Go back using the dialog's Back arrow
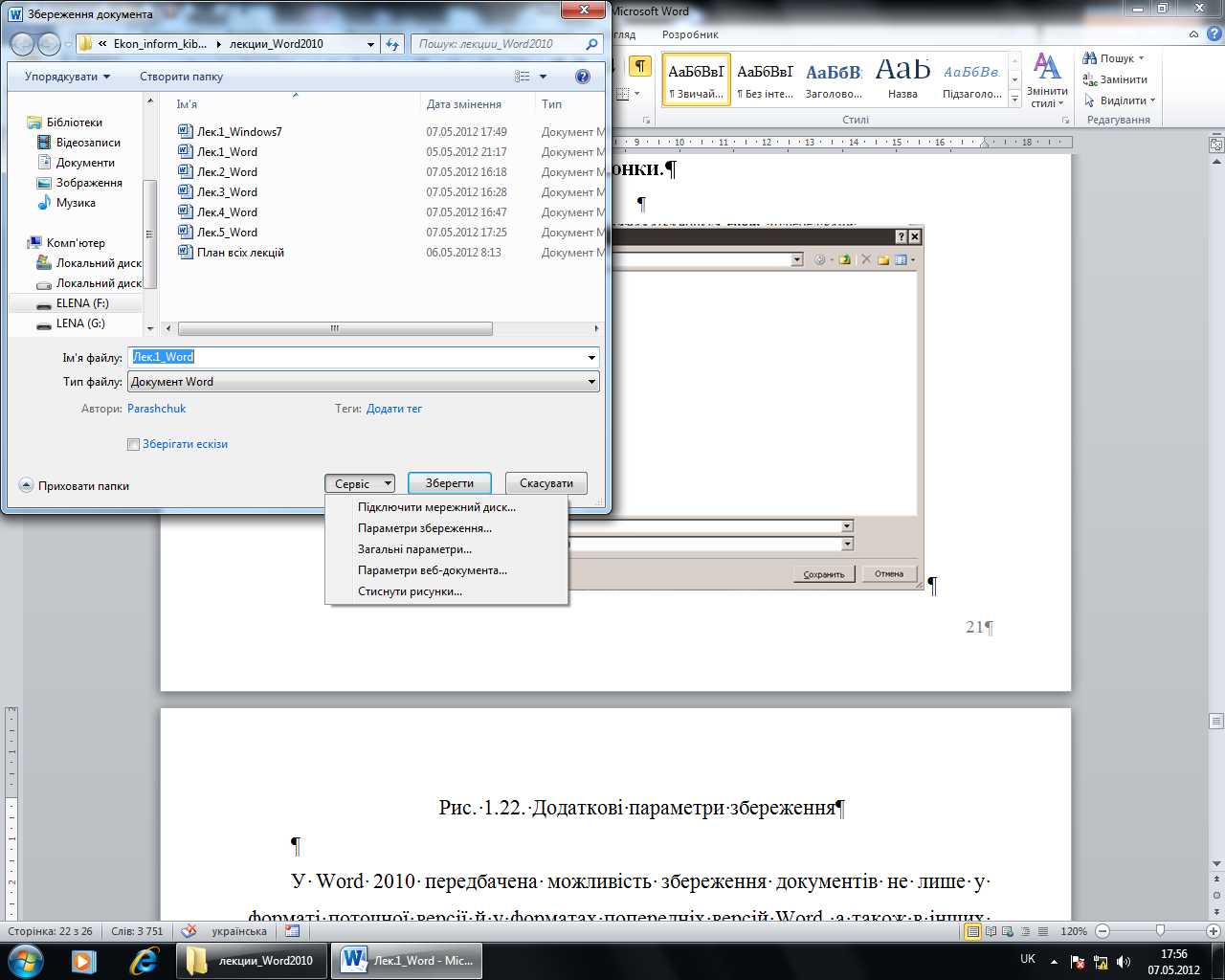This screenshot has height=980, width=1225. [x=22, y=44]
